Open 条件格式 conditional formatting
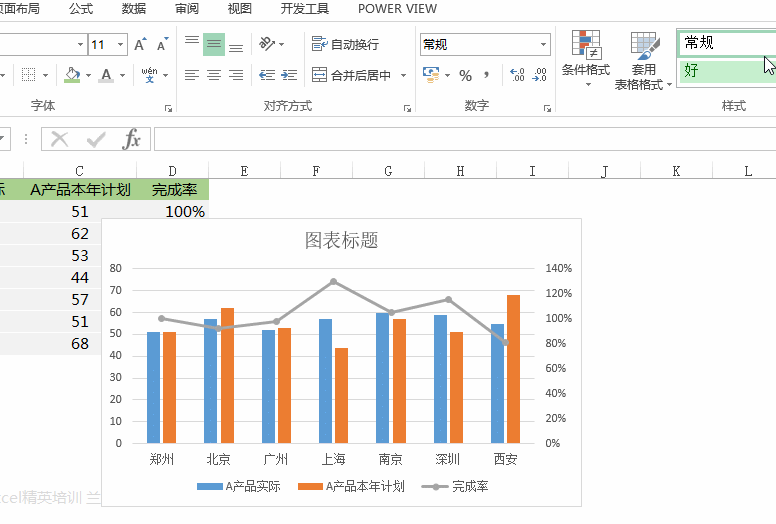 [x=586, y=59]
